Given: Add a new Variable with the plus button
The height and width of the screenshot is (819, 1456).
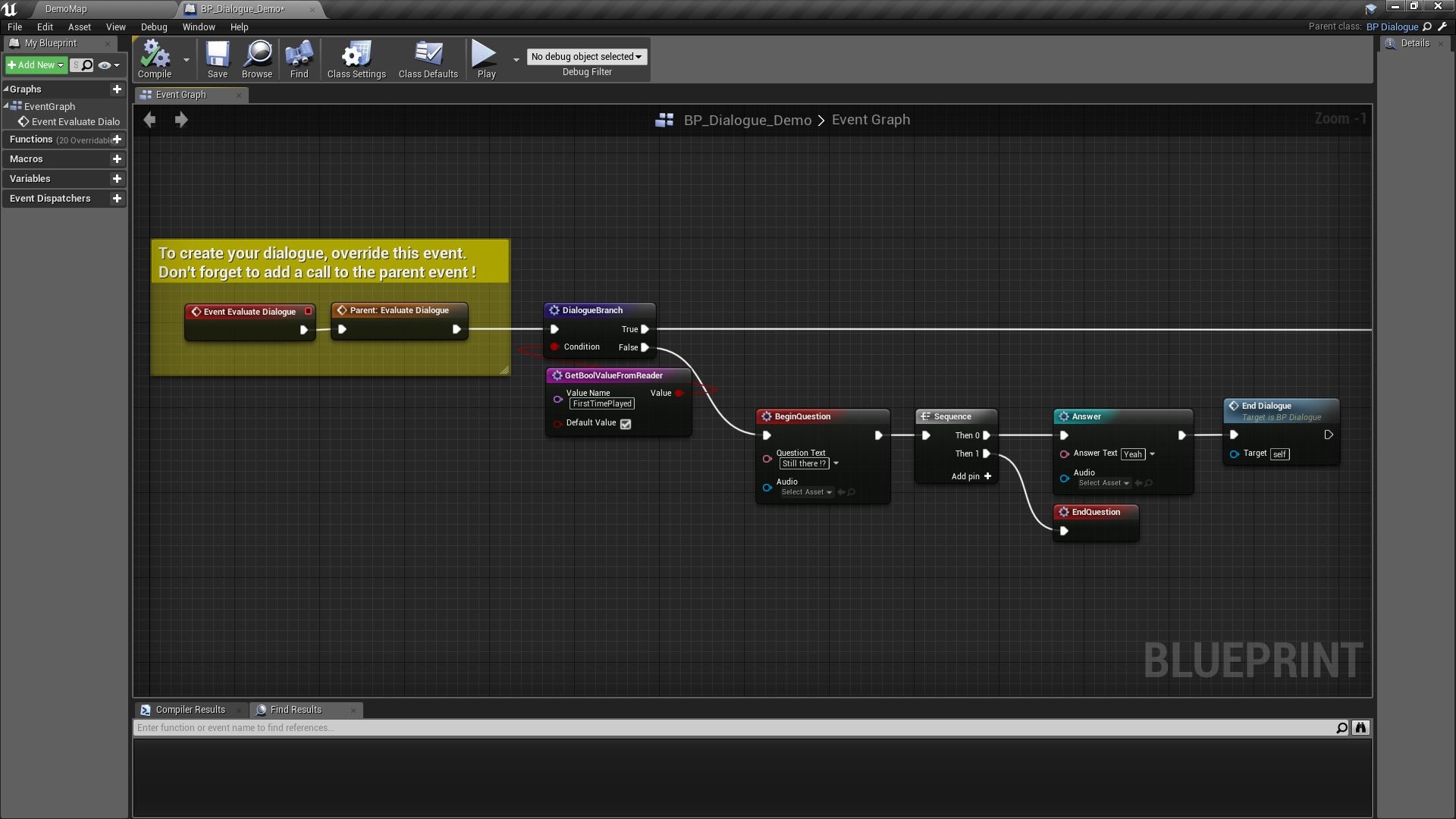Looking at the screenshot, I should tap(117, 178).
